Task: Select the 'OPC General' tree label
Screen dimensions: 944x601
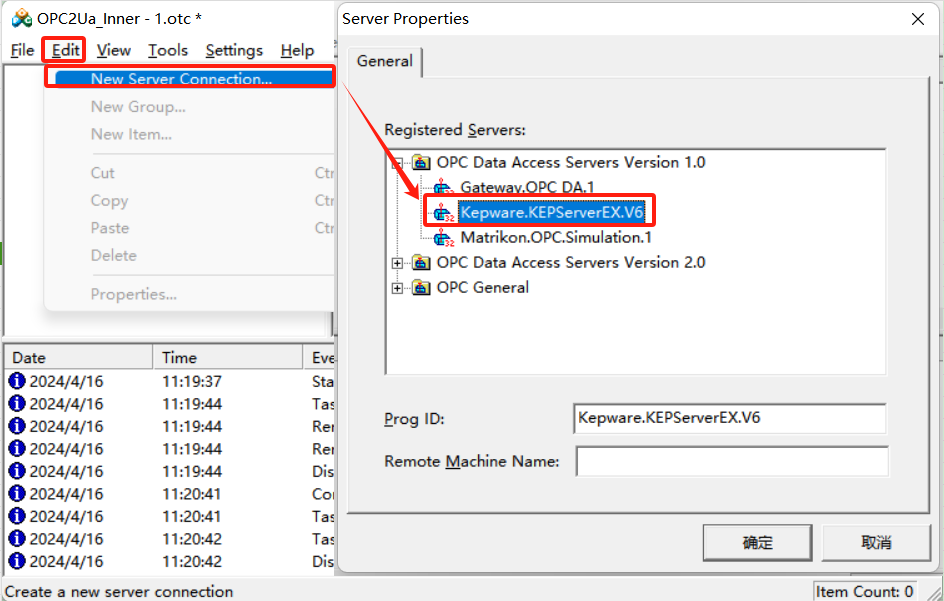Action: pyautogui.click(x=483, y=288)
